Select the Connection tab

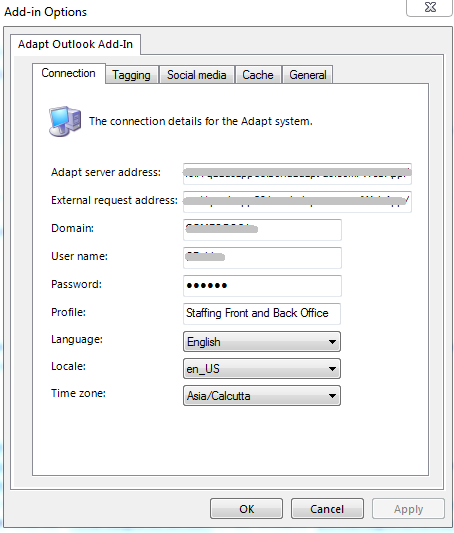[69, 73]
